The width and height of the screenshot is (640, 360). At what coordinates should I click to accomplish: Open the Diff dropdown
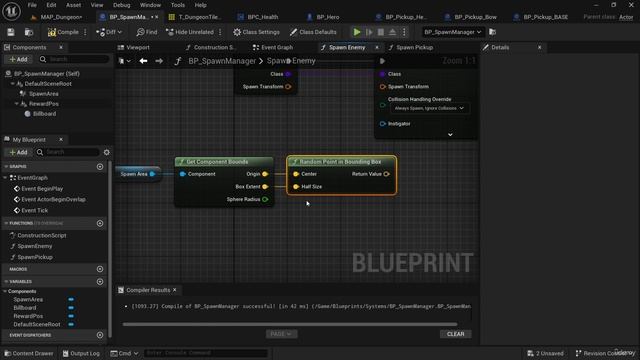109,32
